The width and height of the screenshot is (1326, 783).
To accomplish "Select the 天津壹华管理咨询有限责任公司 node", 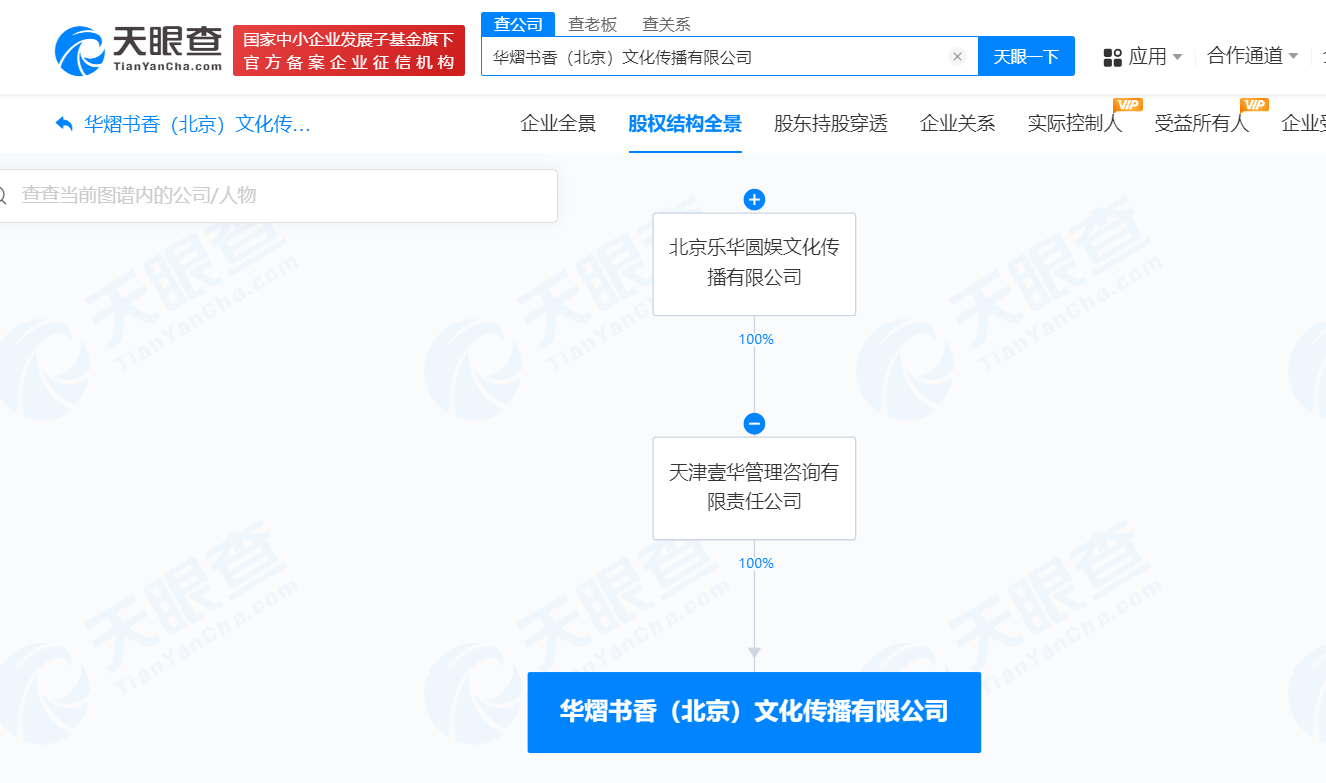I will point(754,488).
